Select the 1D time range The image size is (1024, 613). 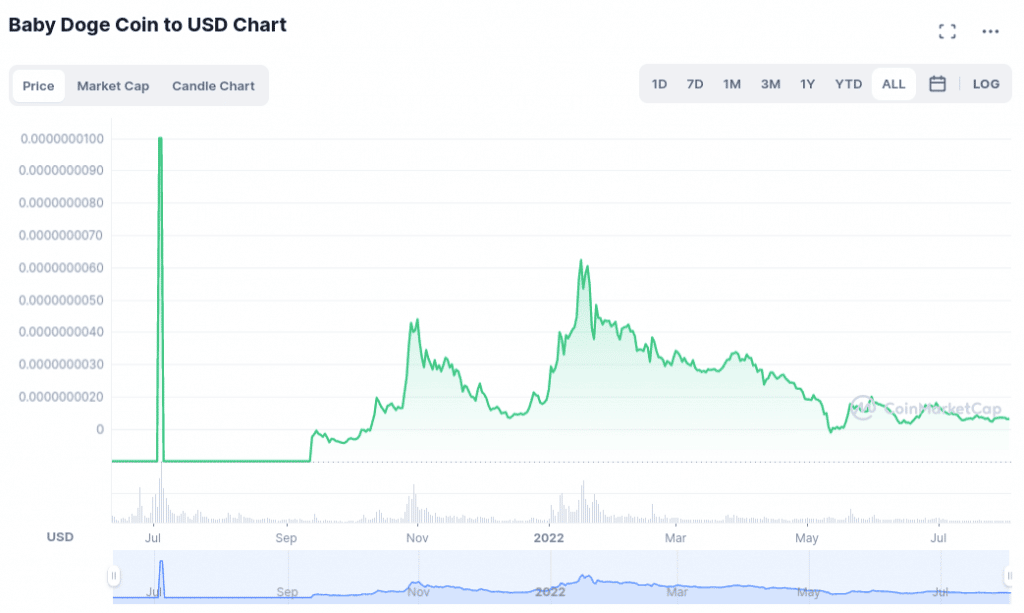pos(659,84)
